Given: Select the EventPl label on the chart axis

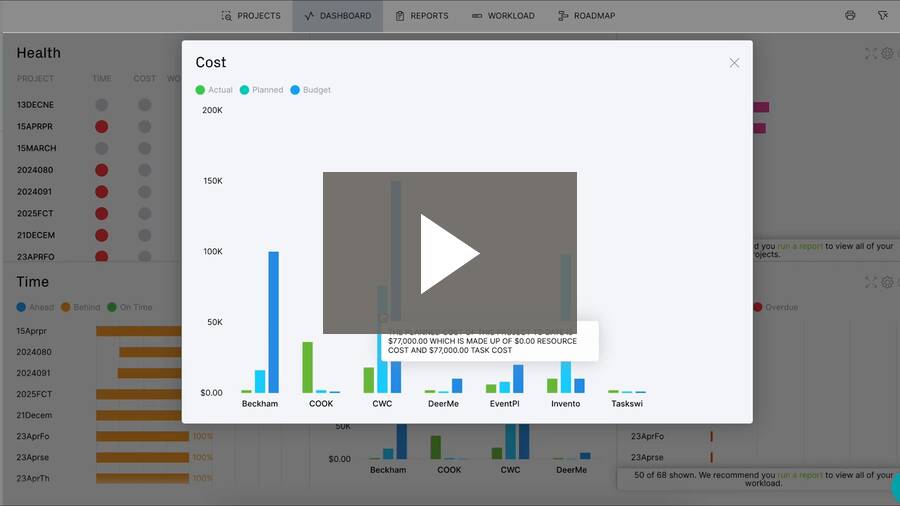Looking at the screenshot, I should [x=505, y=404].
